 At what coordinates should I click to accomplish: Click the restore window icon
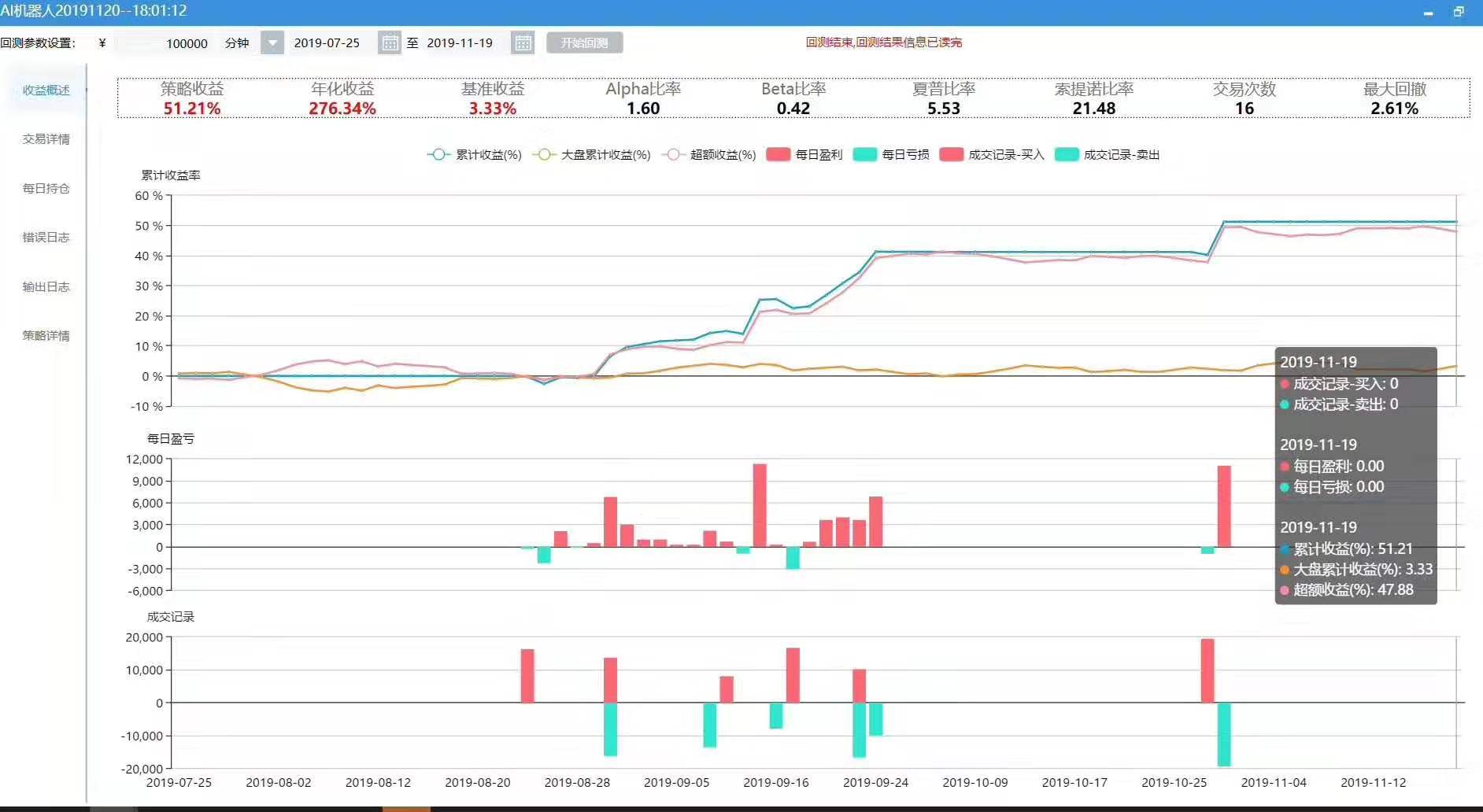click(1458, 12)
